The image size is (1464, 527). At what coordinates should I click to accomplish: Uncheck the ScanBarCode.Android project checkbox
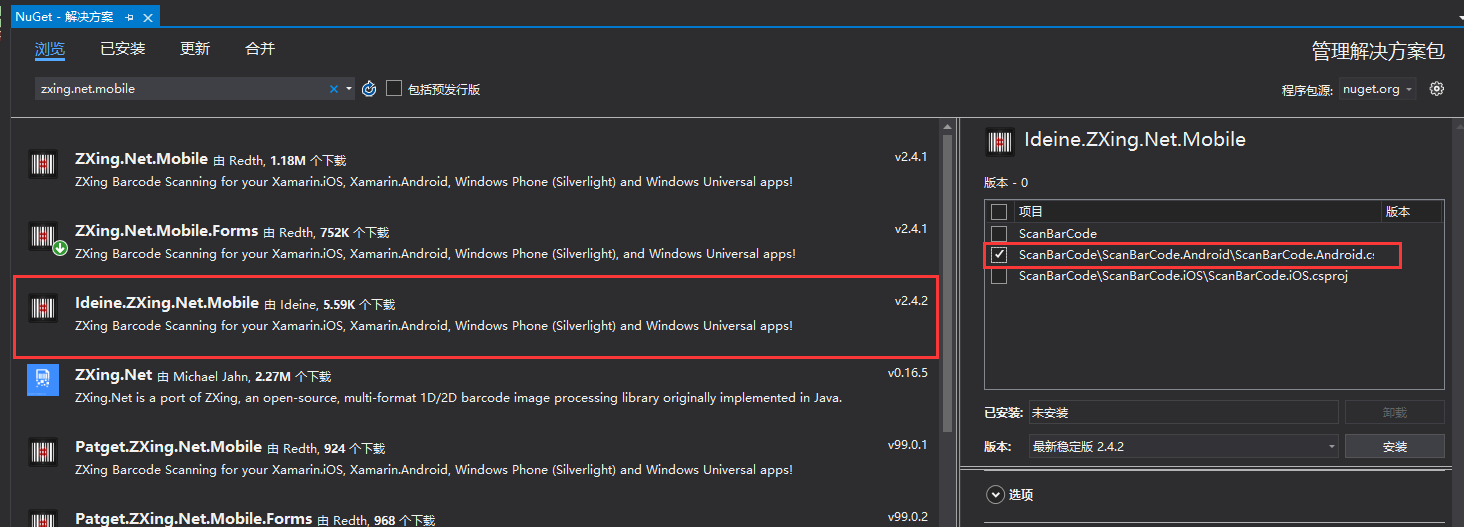click(998, 255)
